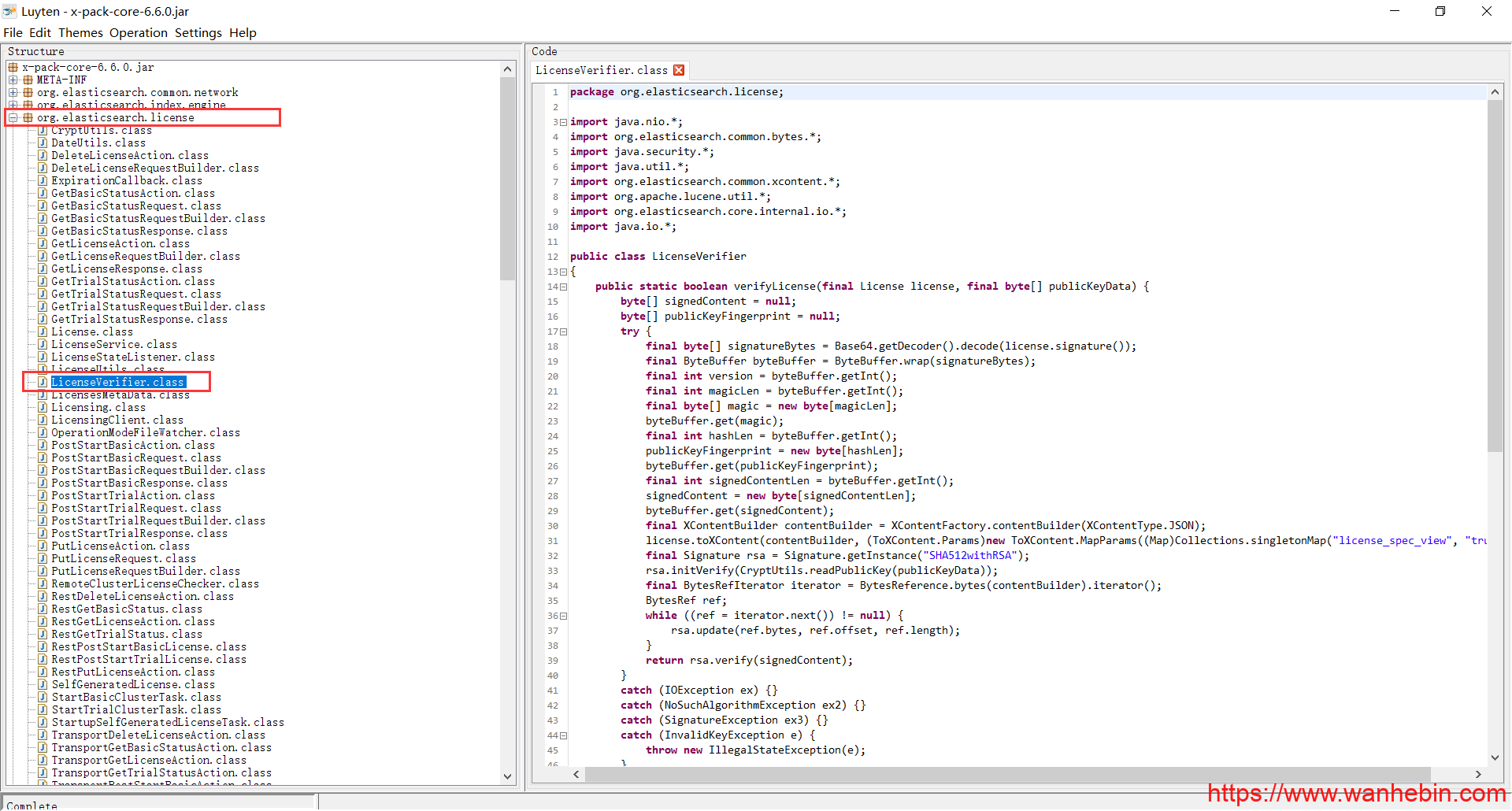Click the OperationModeFileWatcher.class file icon
This screenshot has height=811, width=1512.
43,432
